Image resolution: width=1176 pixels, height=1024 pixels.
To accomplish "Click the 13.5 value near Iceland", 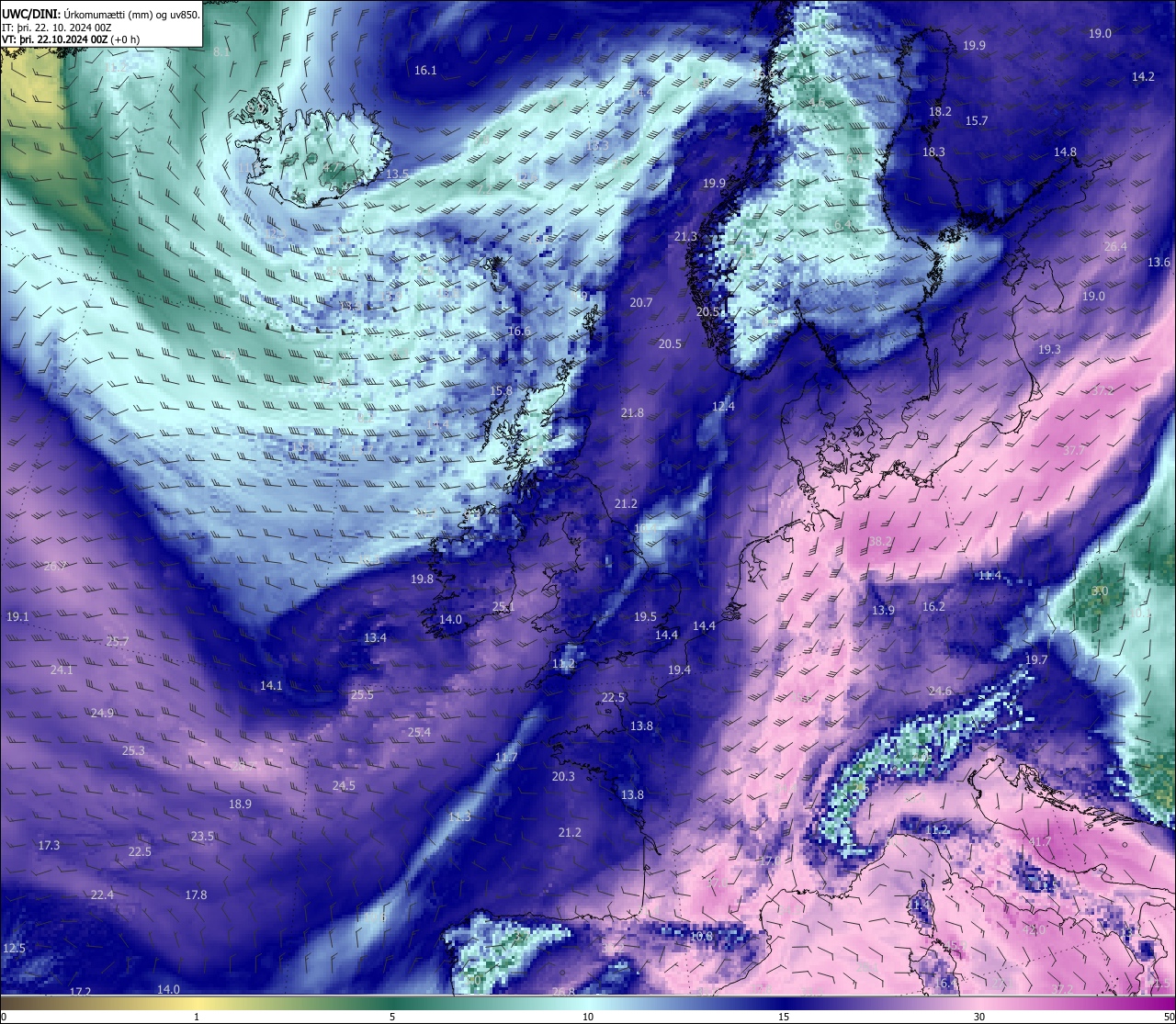I will (x=398, y=174).
